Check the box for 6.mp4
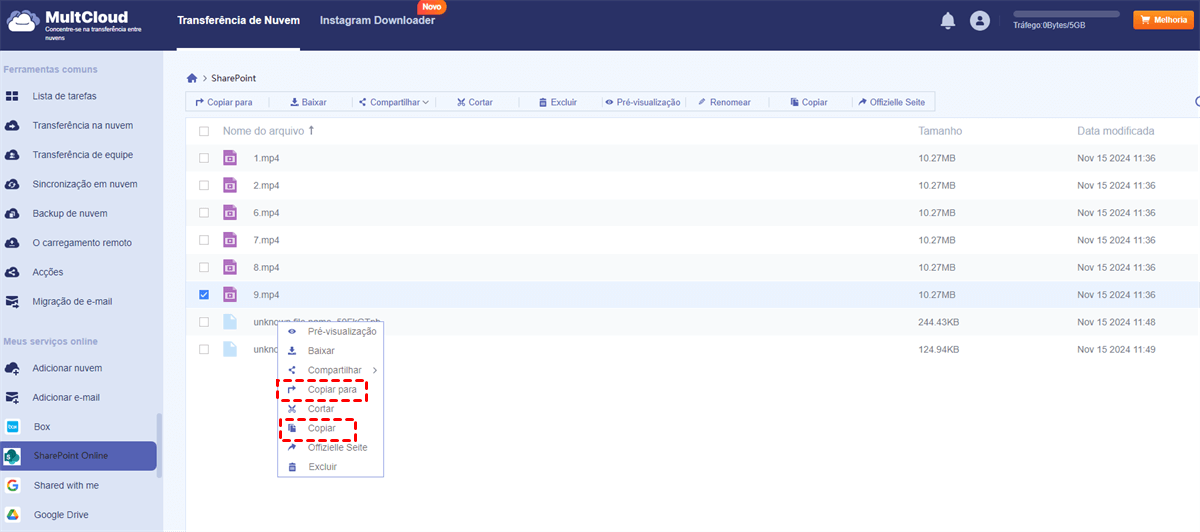 click(x=204, y=213)
